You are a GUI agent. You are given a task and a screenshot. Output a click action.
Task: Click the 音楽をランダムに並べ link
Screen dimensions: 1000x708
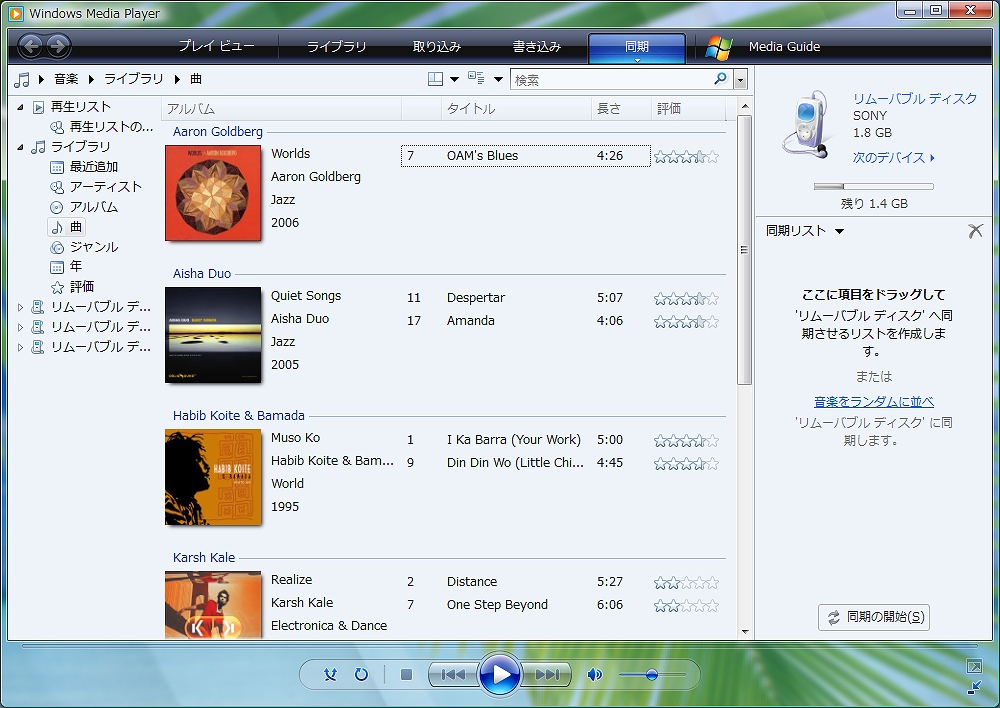pyautogui.click(x=873, y=401)
